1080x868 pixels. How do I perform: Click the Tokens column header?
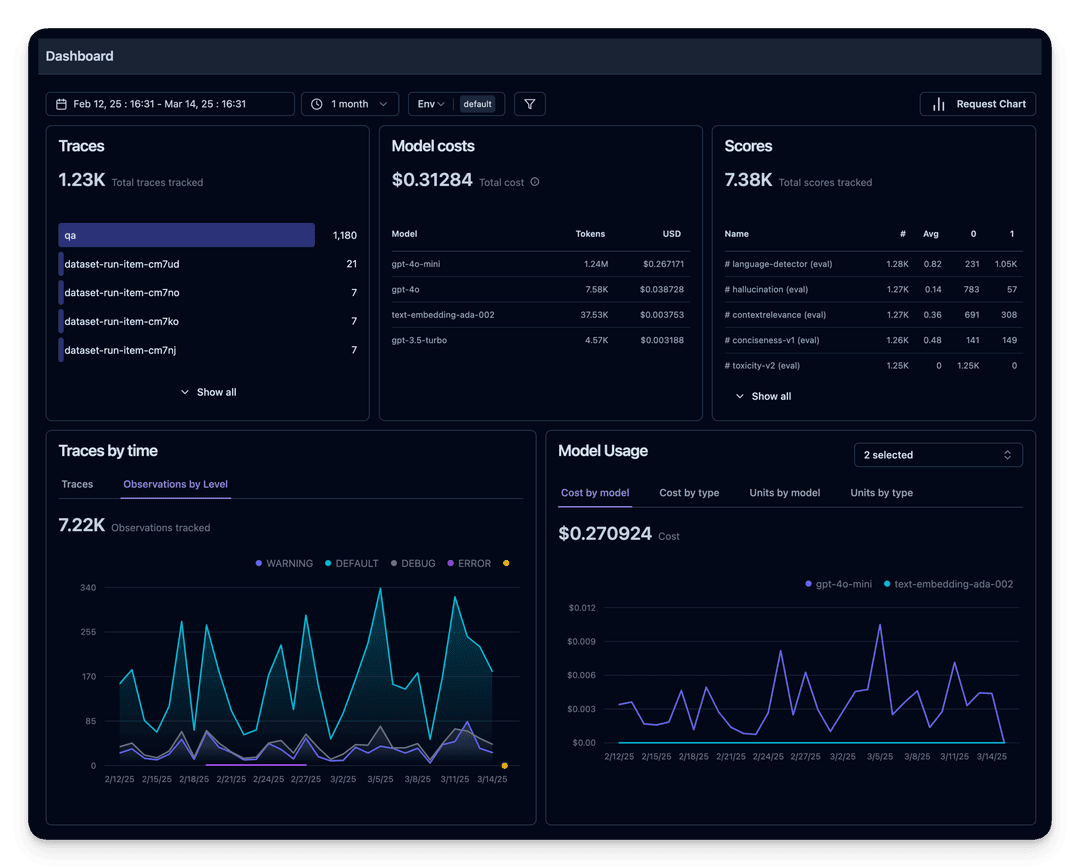pos(590,234)
